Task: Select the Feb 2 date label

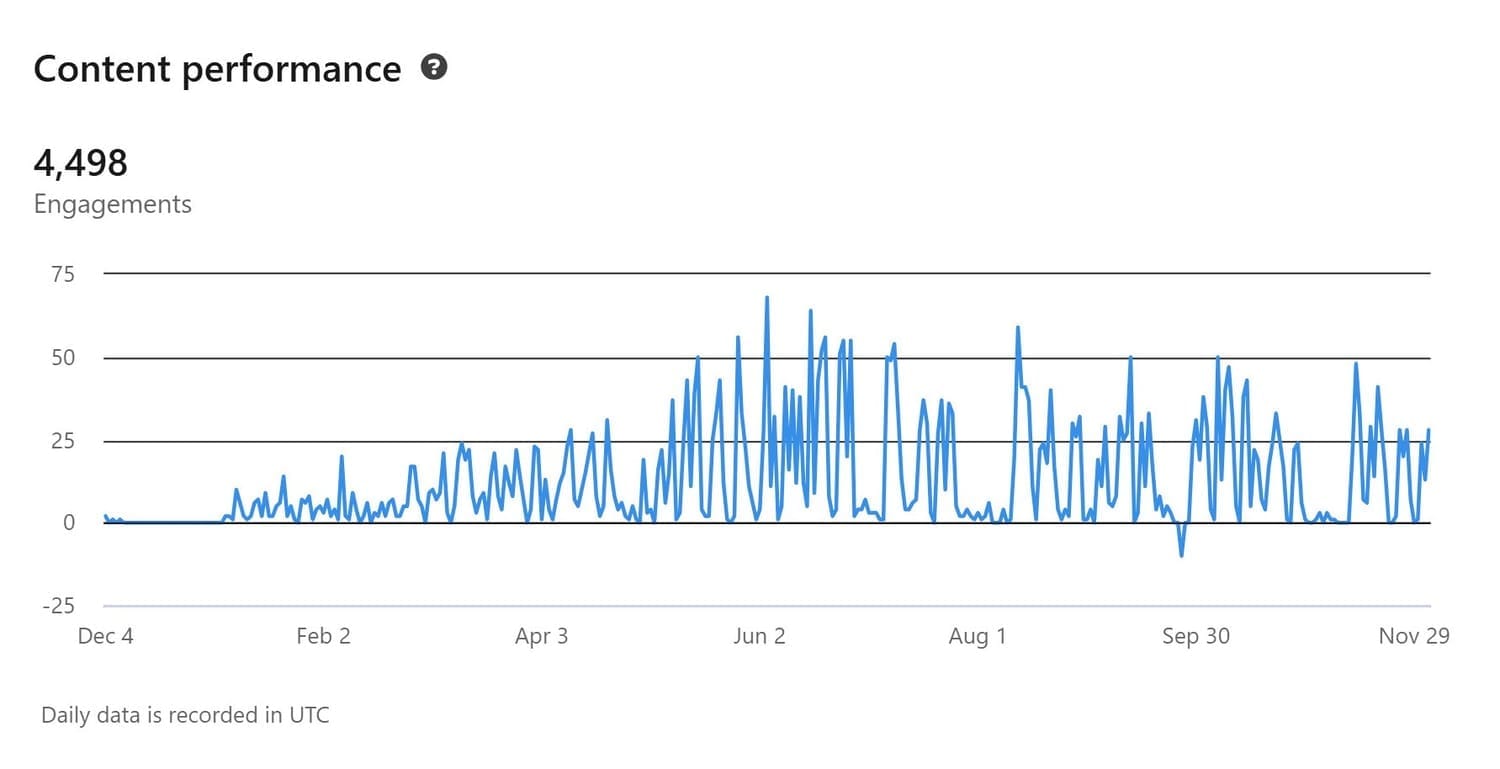Action: tap(323, 636)
